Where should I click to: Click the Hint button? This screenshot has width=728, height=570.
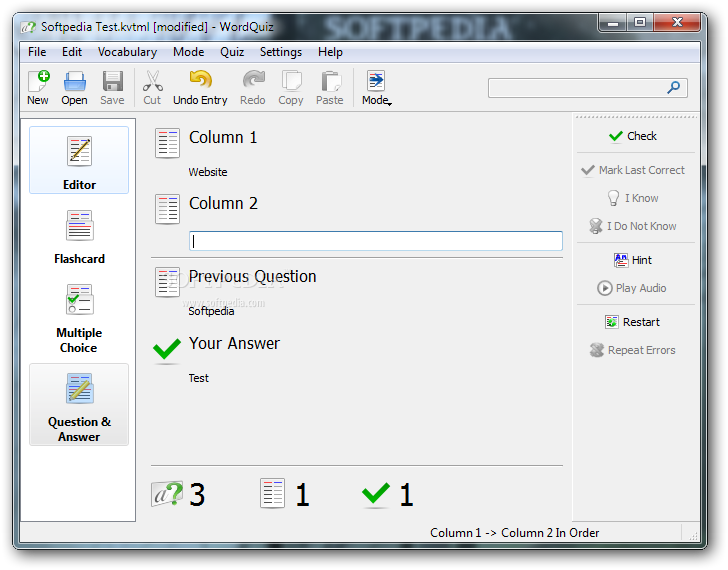click(x=633, y=260)
